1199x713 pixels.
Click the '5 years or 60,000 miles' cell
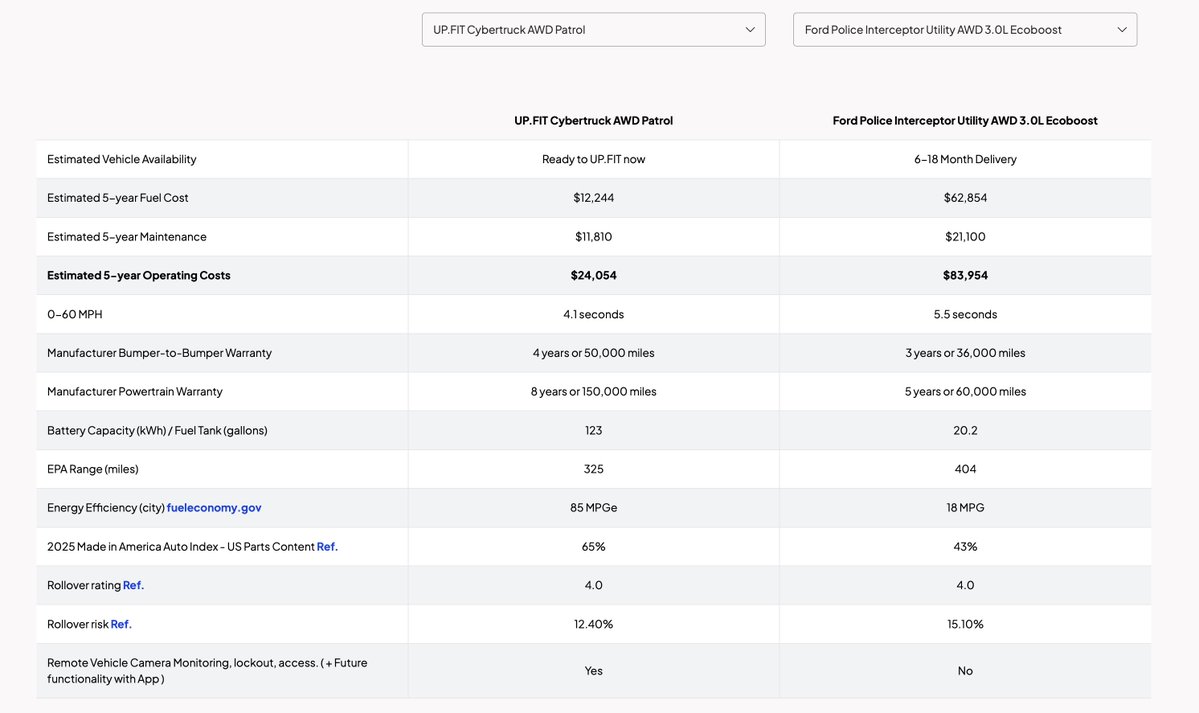point(965,391)
